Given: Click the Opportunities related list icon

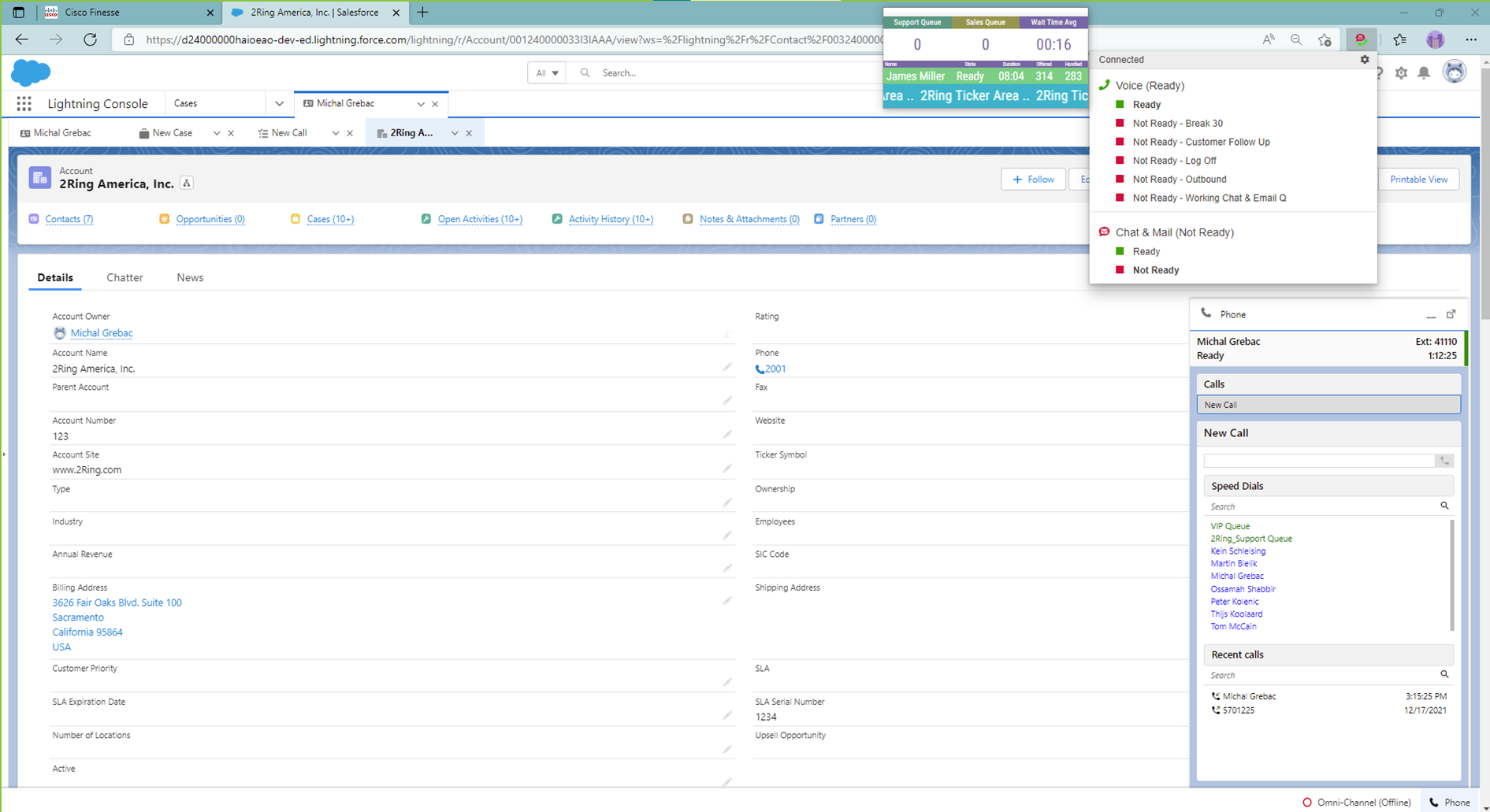Looking at the screenshot, I should (164, 218).
